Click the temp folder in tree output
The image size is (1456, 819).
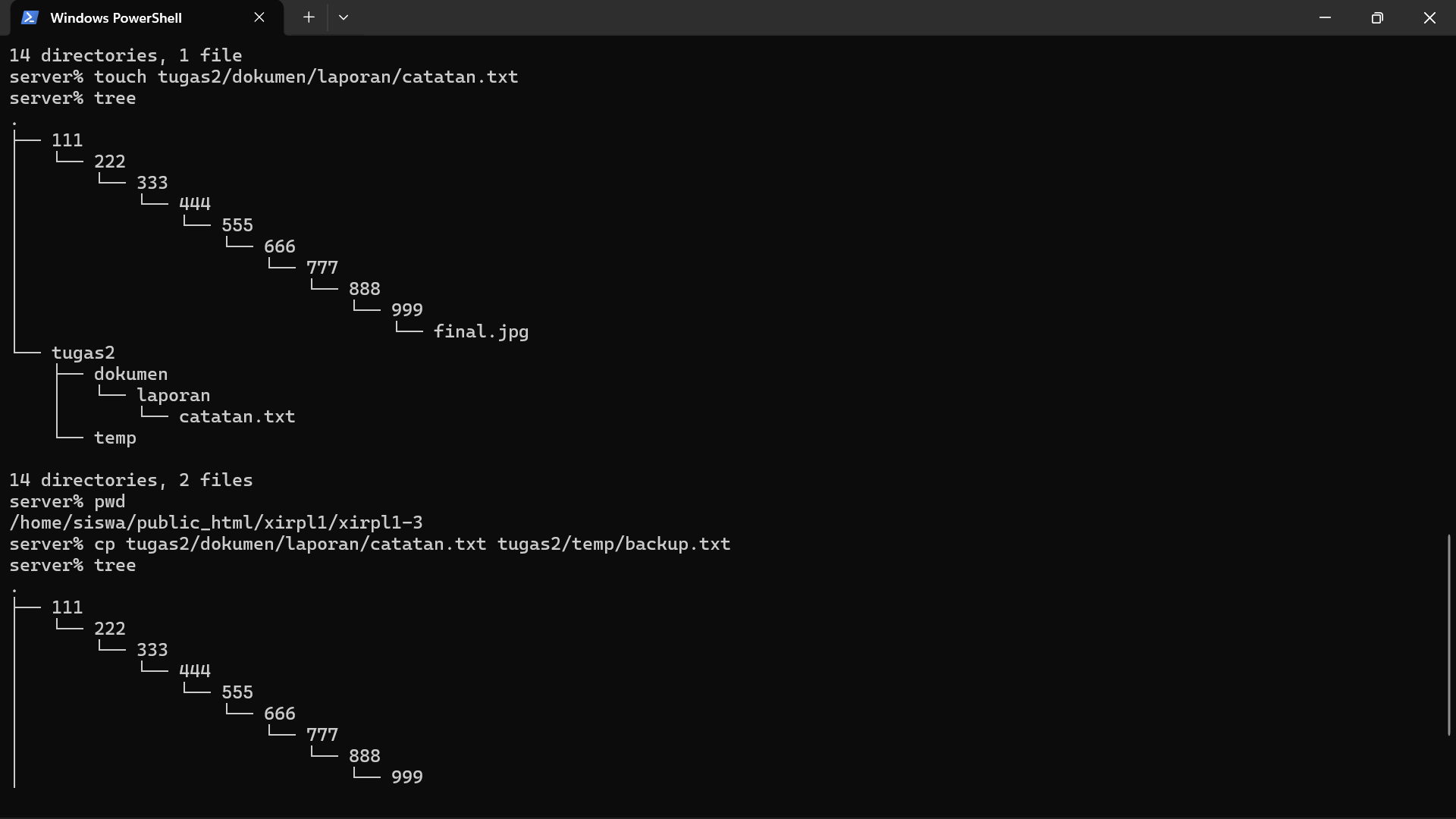point(115,438)
